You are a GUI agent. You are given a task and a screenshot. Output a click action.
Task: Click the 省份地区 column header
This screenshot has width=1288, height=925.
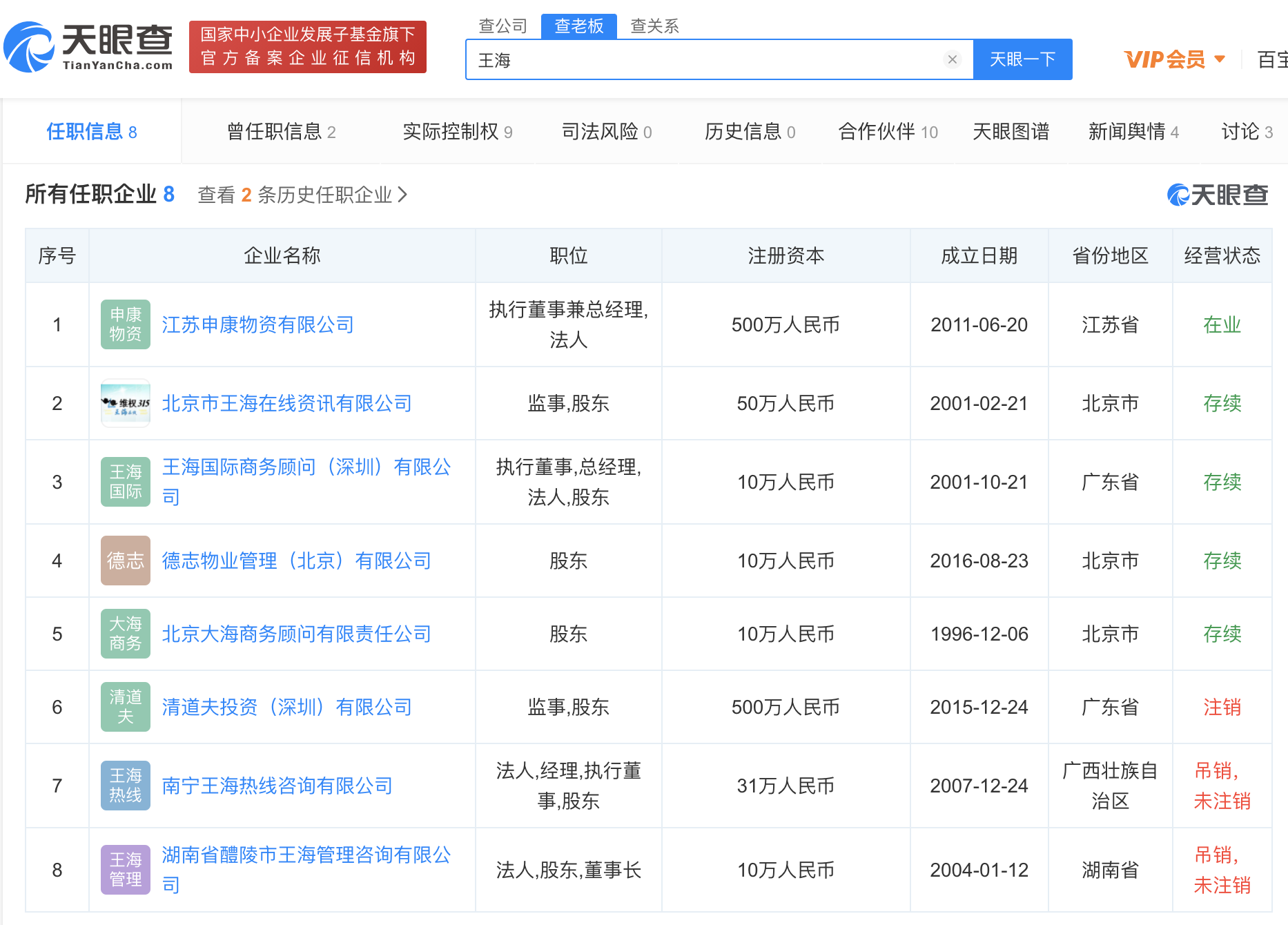[1111, 255]
